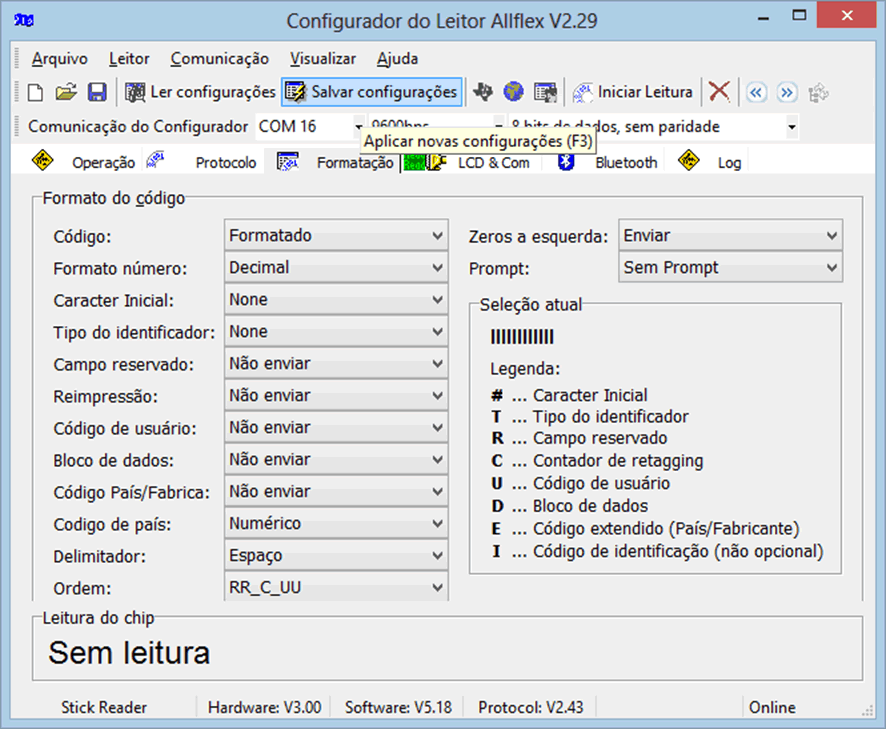
Task: Open the Código de usuário dropdown
Action: (336, 428)
